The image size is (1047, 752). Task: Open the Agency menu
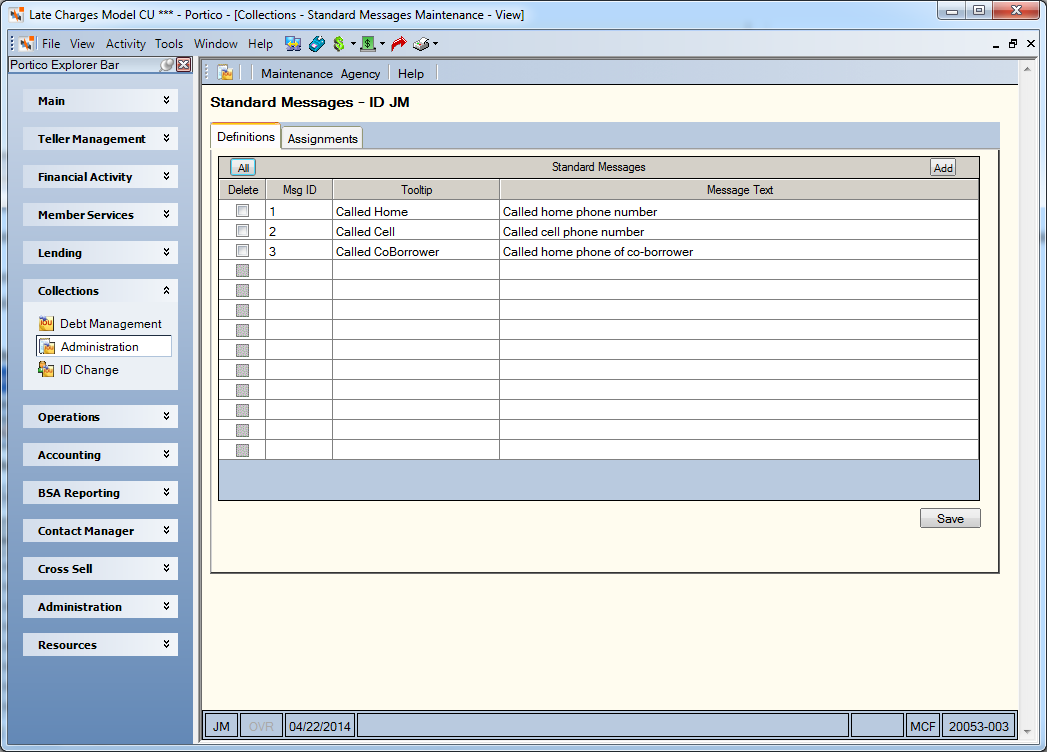(x=360, y=74)
